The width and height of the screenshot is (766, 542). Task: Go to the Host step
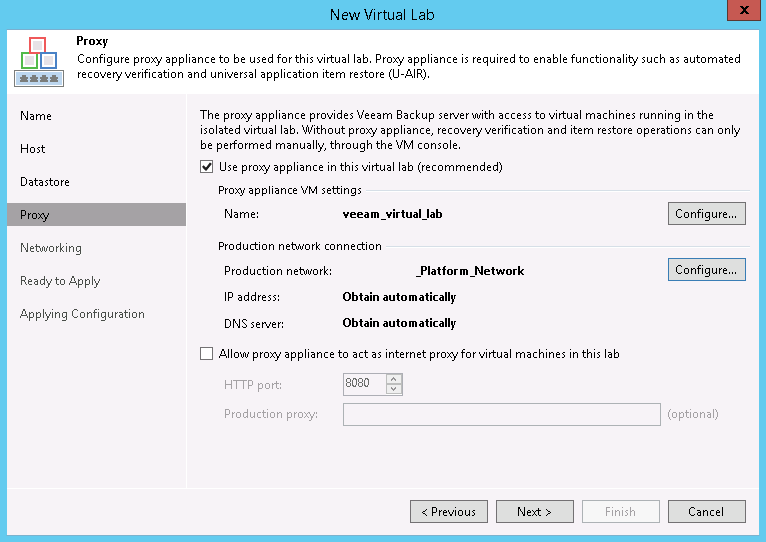pos(33,149)
